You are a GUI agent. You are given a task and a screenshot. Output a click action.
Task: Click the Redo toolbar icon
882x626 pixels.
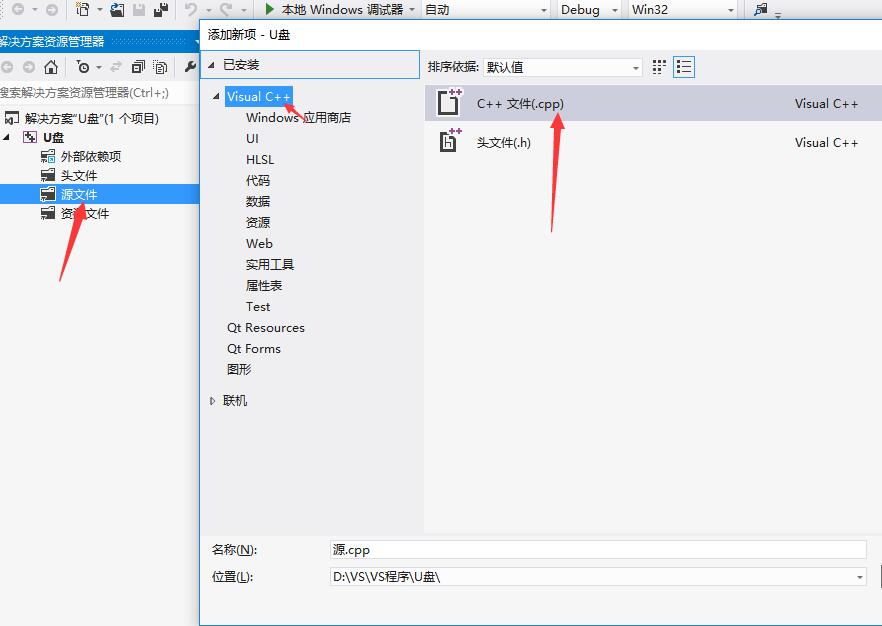point(224,10)
